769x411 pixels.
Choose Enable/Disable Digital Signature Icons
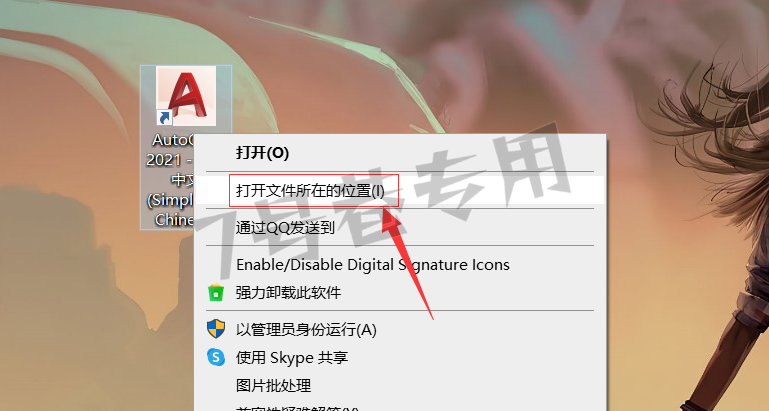[373, 265]
